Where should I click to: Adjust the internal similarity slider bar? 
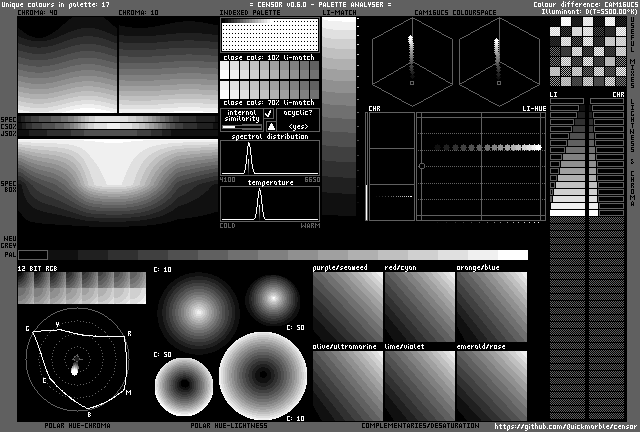click(241, 127)
